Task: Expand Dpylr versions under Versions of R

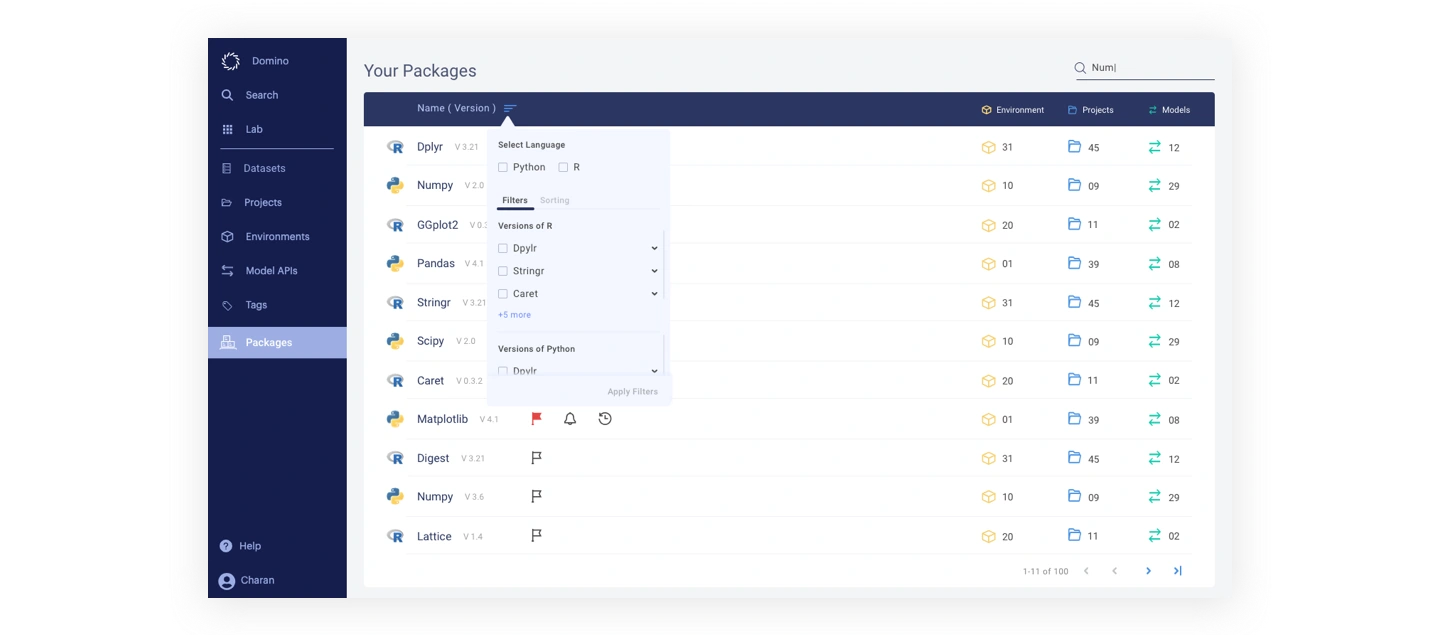Action: pos(654,248)
